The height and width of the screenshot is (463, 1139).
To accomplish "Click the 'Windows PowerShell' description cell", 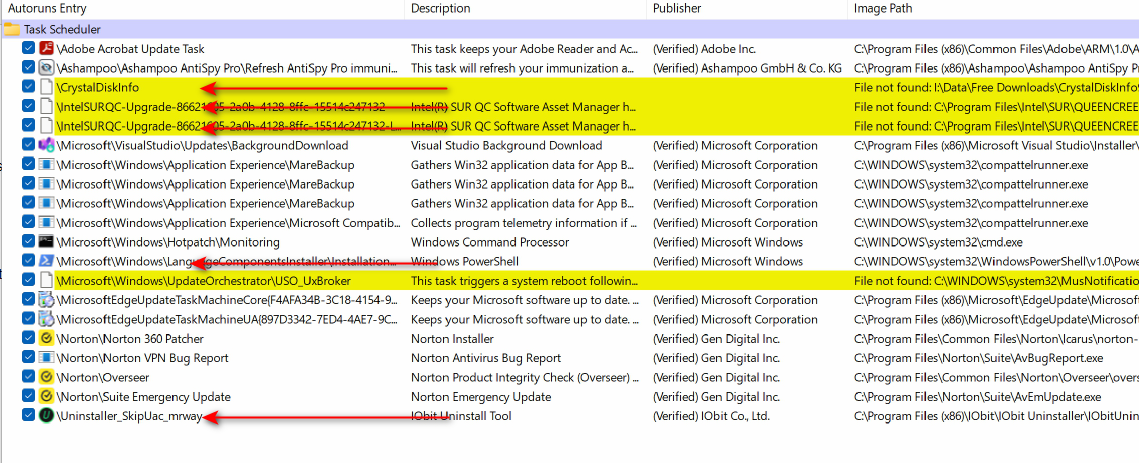I will click(465, 261).
